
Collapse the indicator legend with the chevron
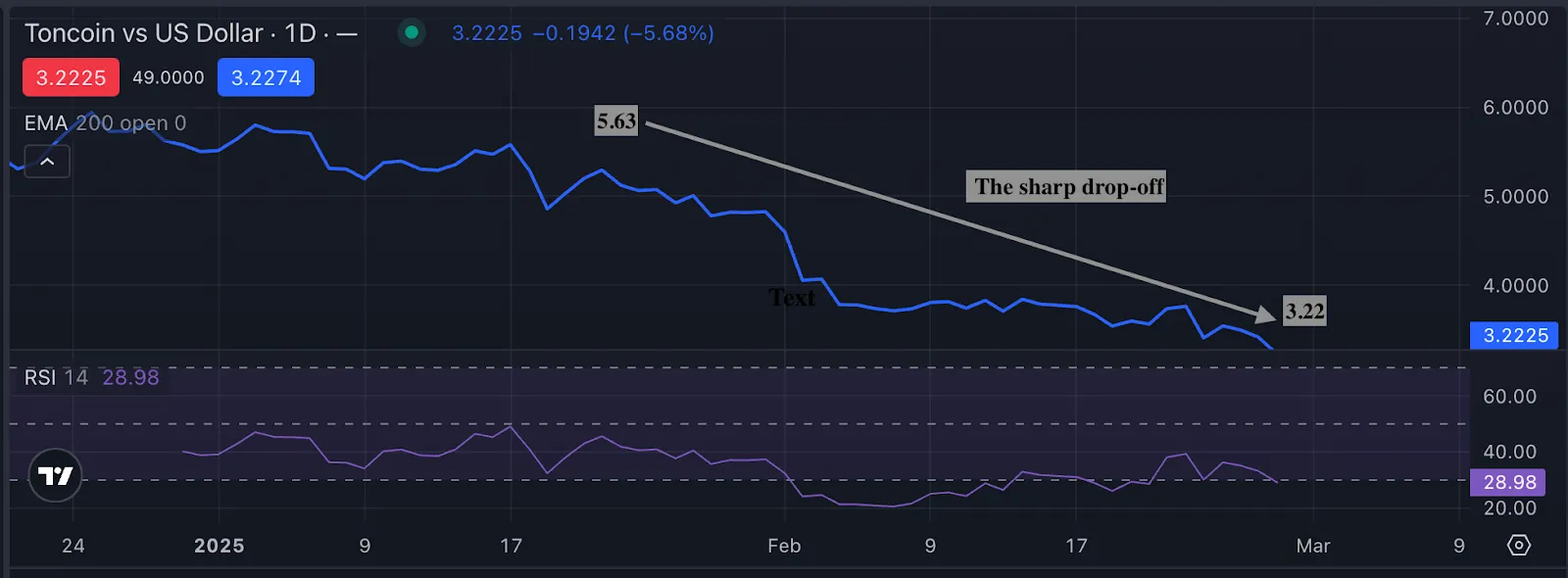click(46, 161)
